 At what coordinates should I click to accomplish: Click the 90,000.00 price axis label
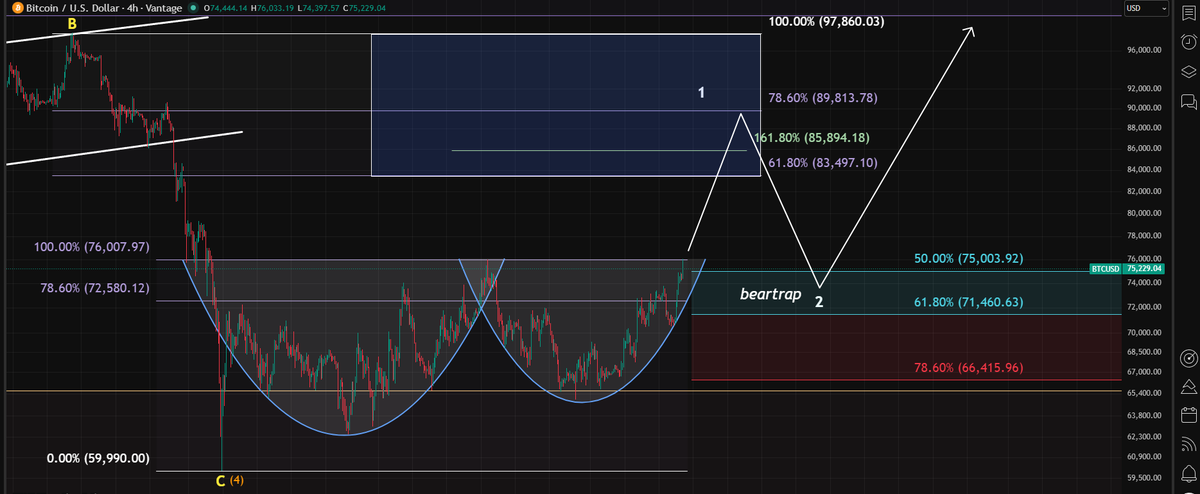tap(1142, 108)
